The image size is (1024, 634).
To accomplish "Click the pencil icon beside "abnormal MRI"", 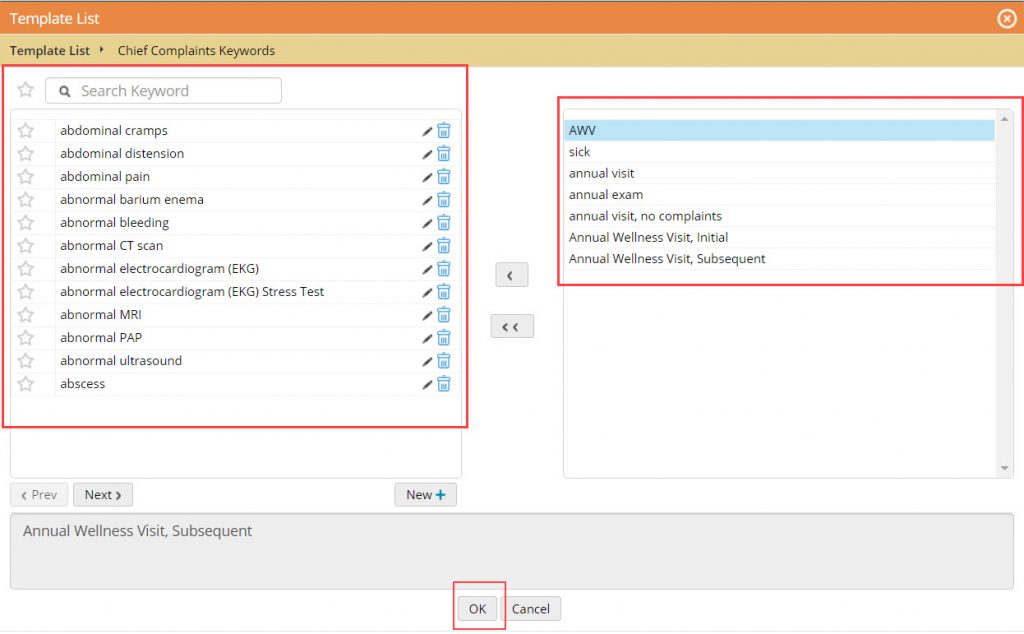I will (427, 314).
